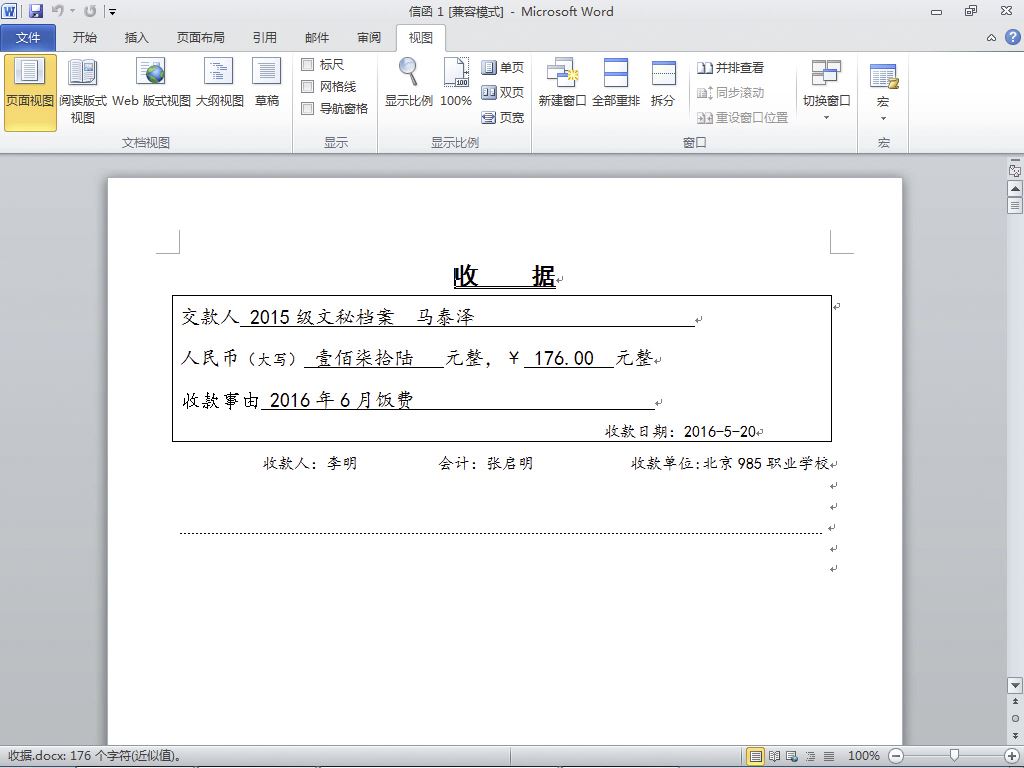Viewport: 1024px width, 768px height.
Task: Open the Zoom dialog (显示比例)
Action: point(408,84)
